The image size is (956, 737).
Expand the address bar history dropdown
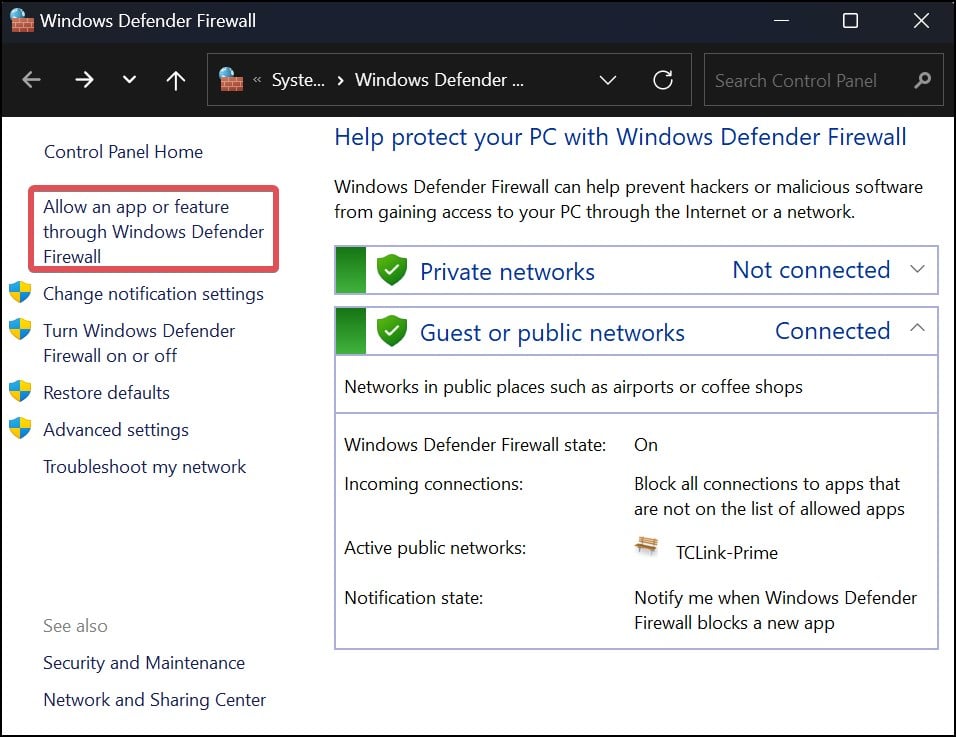click(x=607, y=80)
